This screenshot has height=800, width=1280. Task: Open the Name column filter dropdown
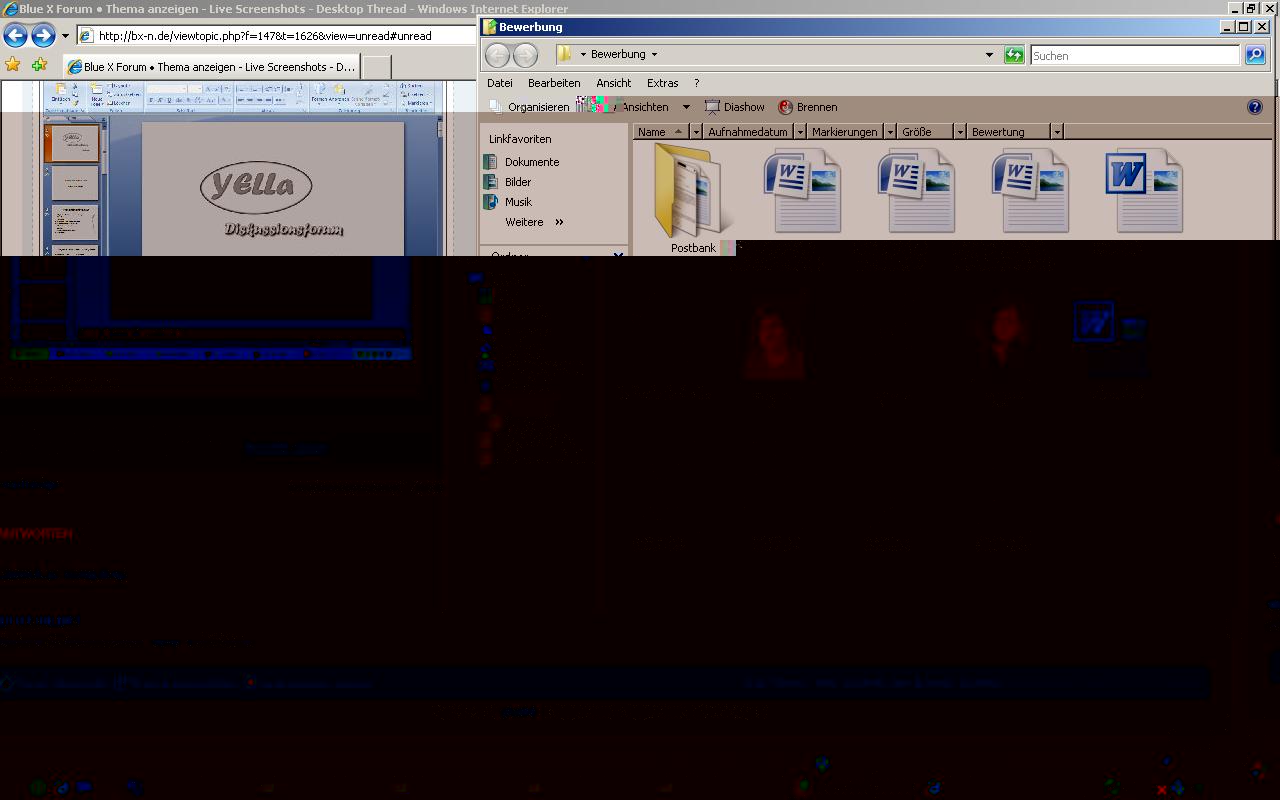[x=696, y=132]
